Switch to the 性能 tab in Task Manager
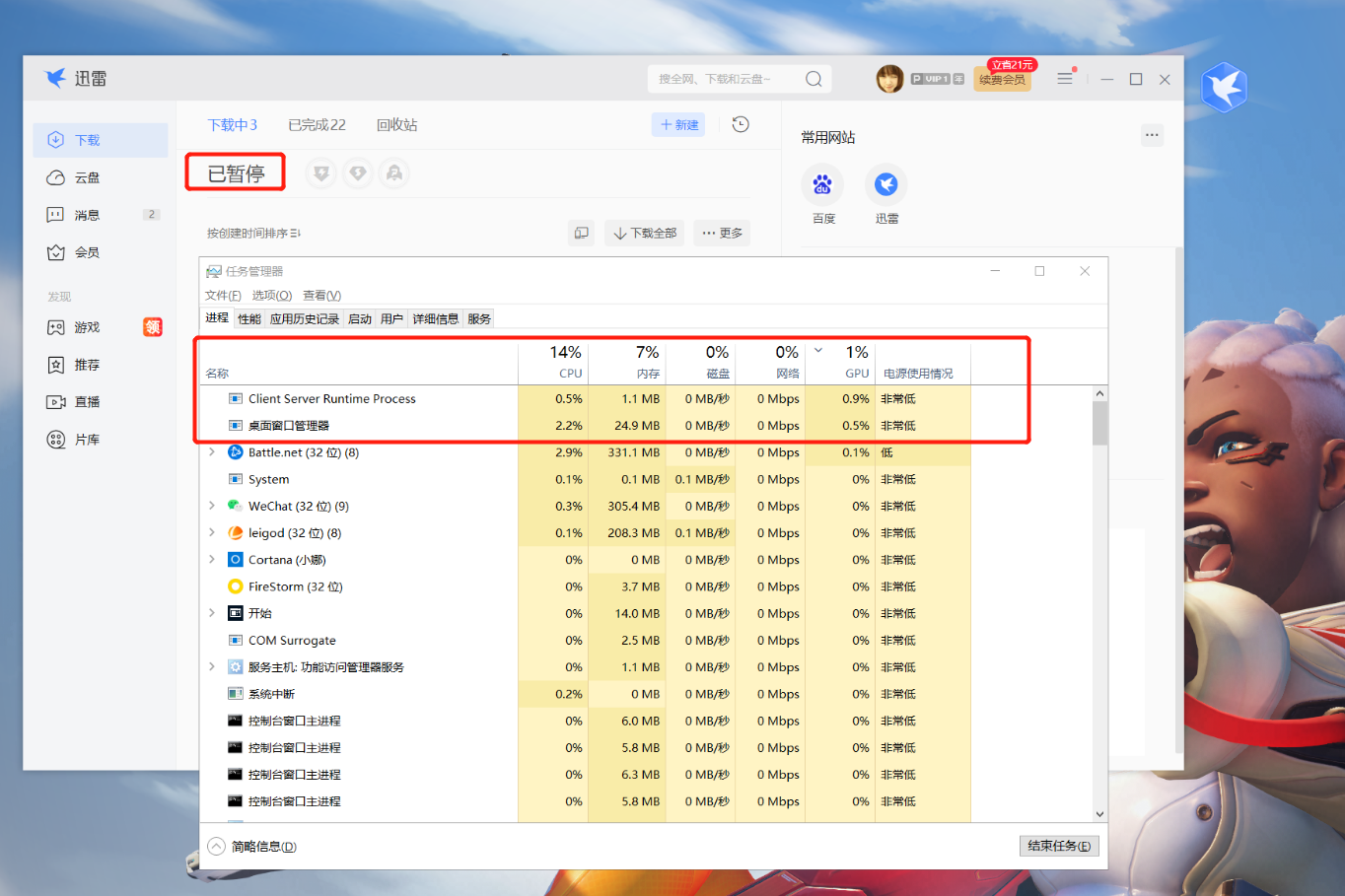Viewport: 1345px width, 896px height. pos(248,318)
